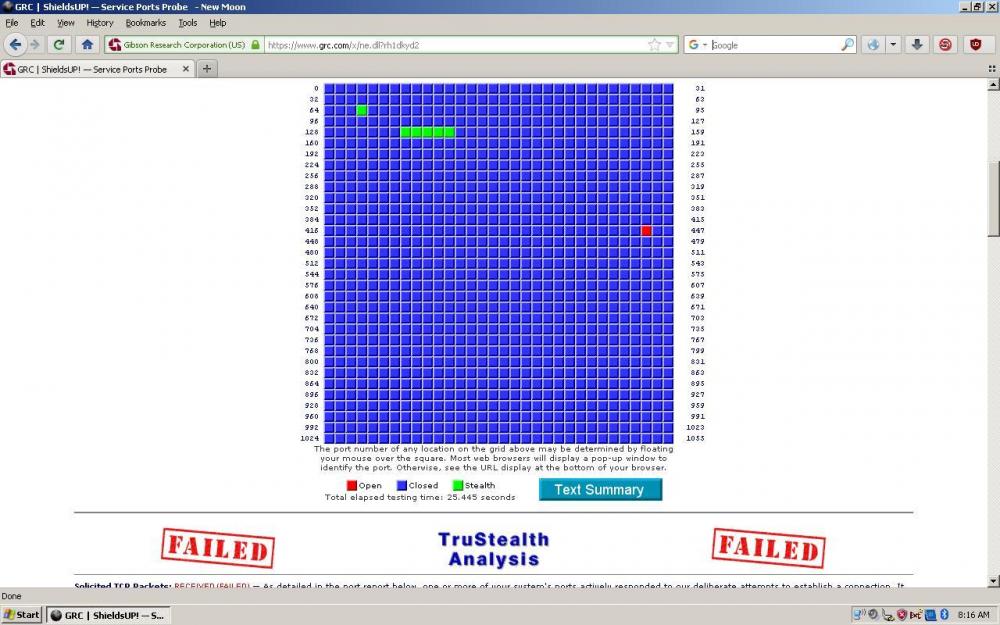Click the 'Done' status bar text
Image resolution: width=1000 pixels, height=625 pixels.
(11, 596)
